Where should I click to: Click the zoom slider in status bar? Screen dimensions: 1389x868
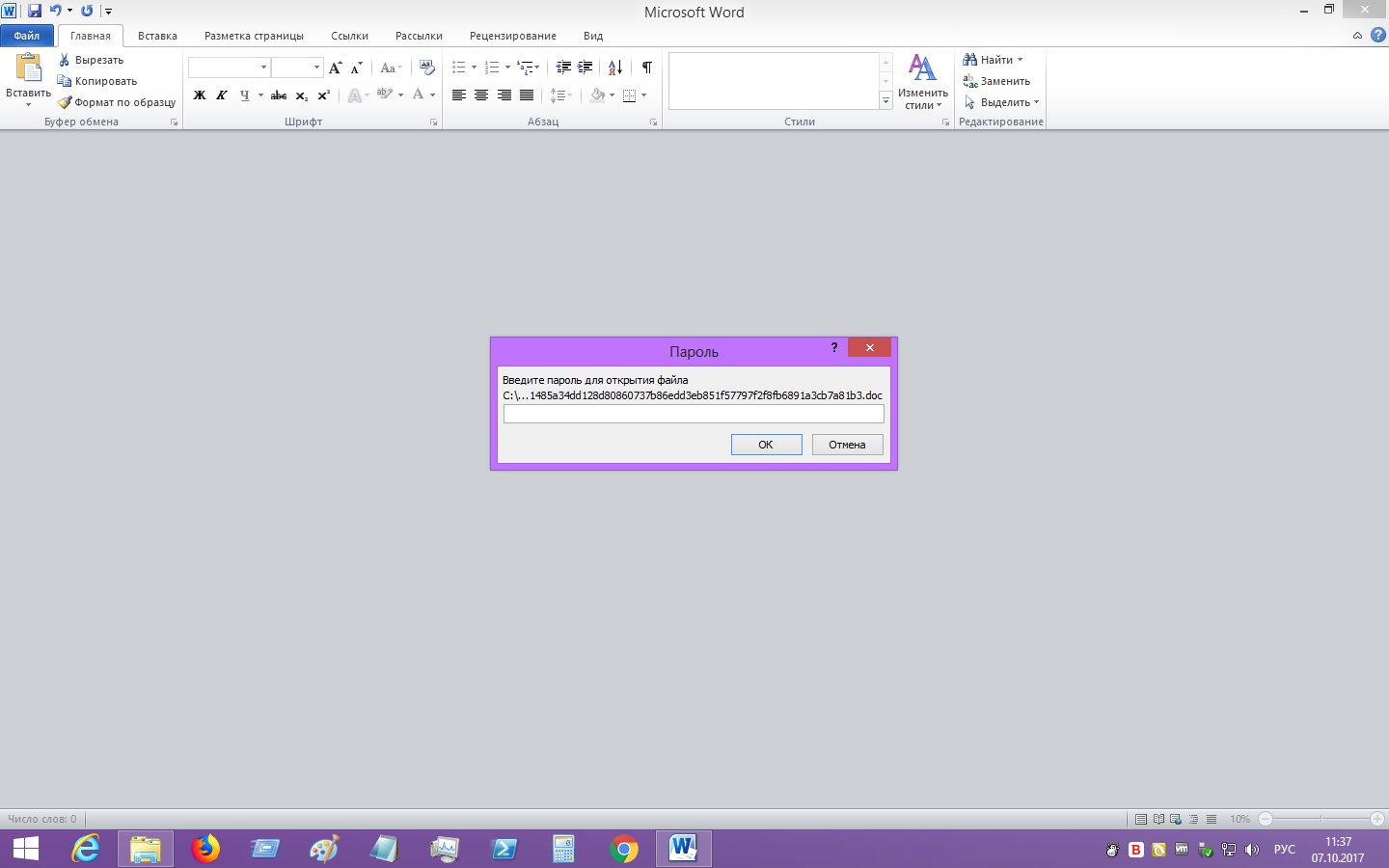click(x=1321, y=819)
